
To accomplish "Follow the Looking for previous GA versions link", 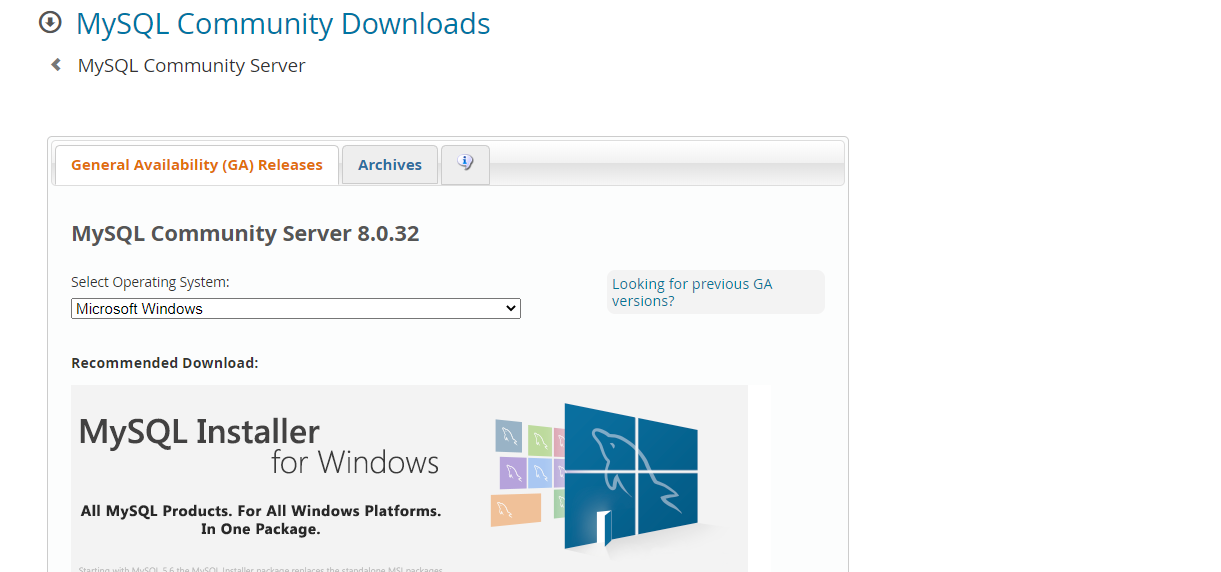I will tap(692, 292).
